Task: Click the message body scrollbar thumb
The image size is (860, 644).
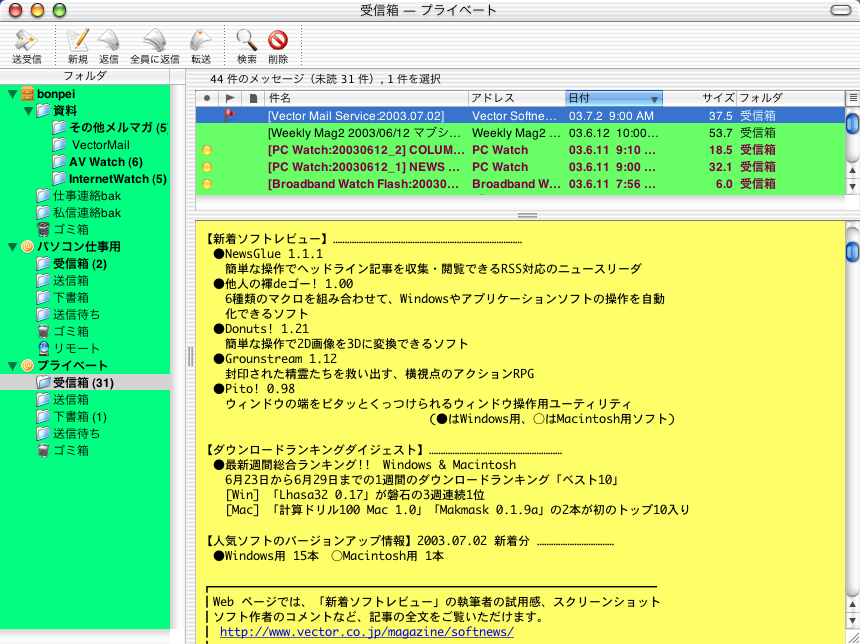Action: (x=852, y=250)
